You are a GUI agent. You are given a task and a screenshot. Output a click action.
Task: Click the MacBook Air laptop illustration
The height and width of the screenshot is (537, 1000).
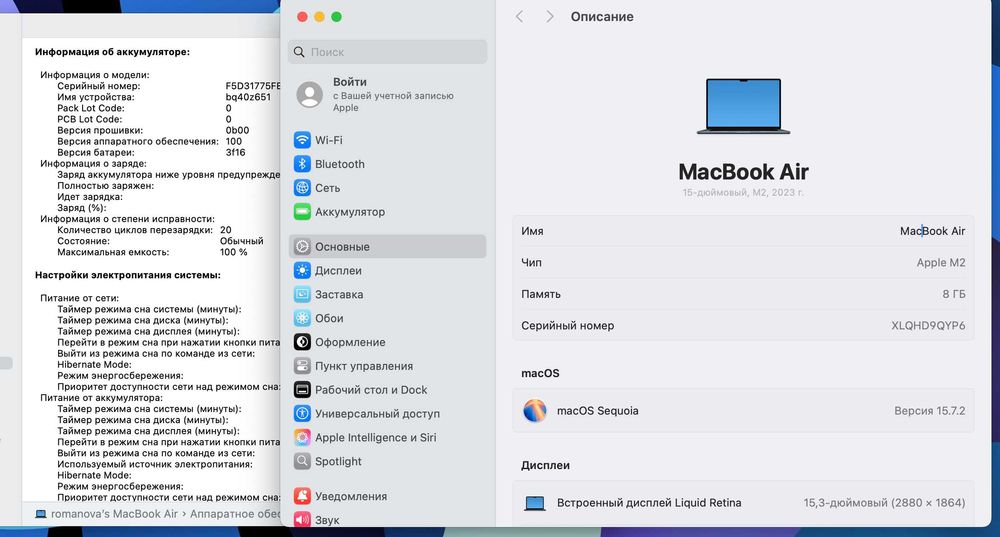tap(743, 106)
